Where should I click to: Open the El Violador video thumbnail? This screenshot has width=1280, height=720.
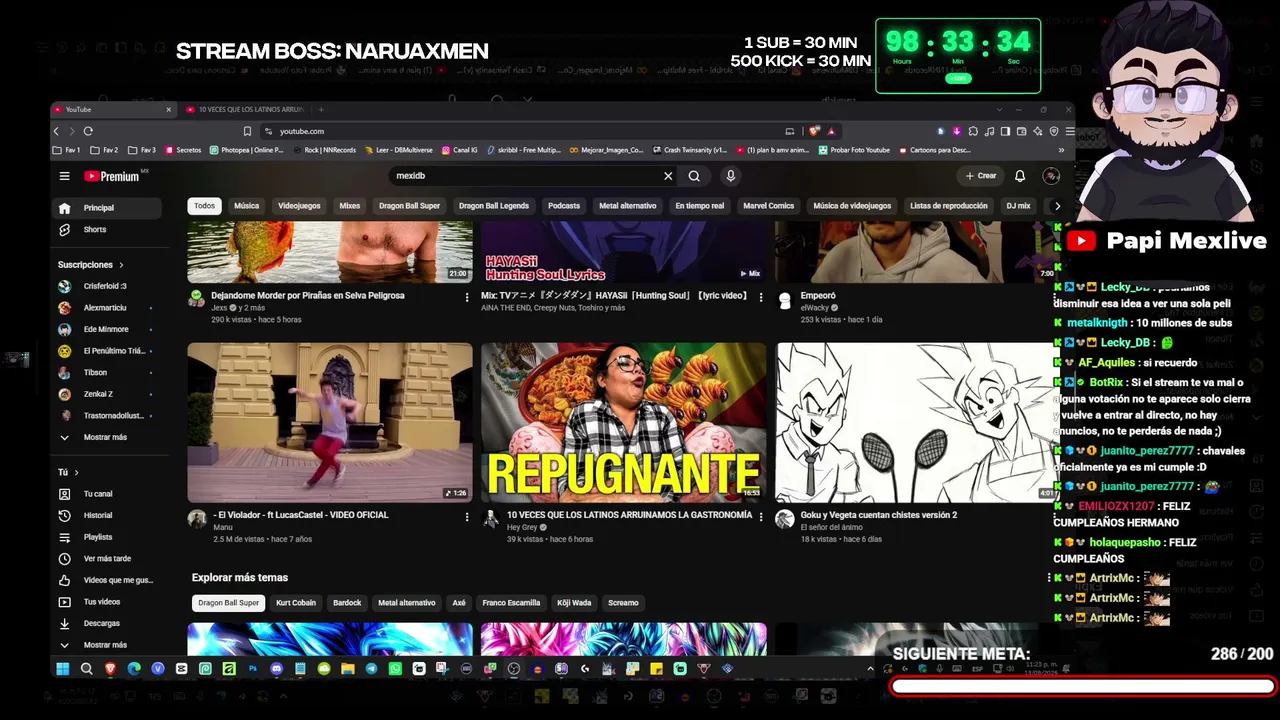330,422
